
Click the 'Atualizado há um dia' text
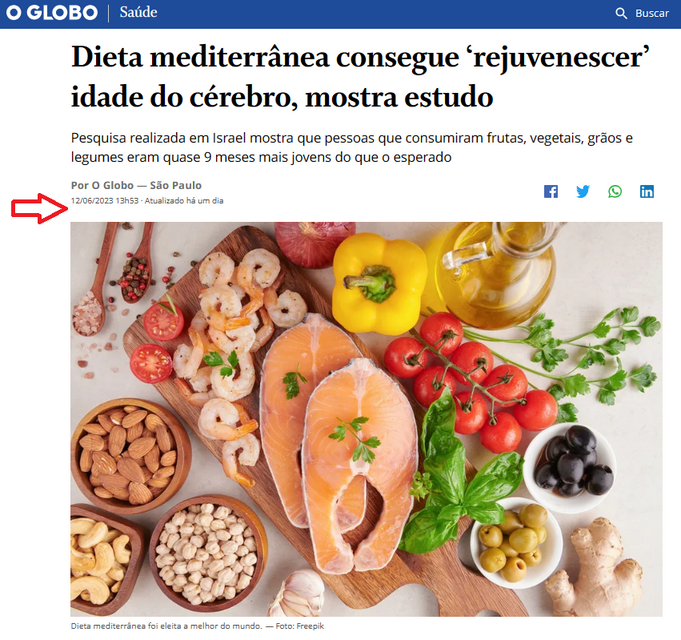point(184,201)
